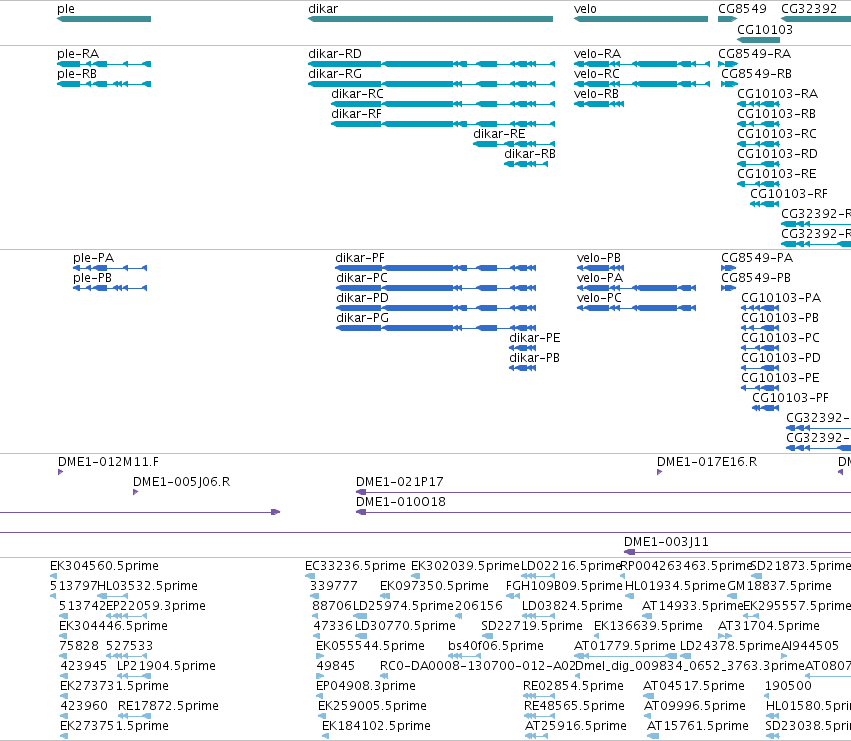Screen dimensions: 851x741
Task: Select transcript ple-RA
Action: pos(104,64)
